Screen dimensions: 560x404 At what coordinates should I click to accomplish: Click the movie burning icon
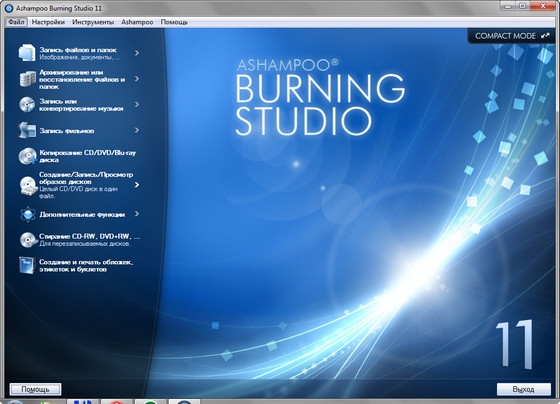27,130
